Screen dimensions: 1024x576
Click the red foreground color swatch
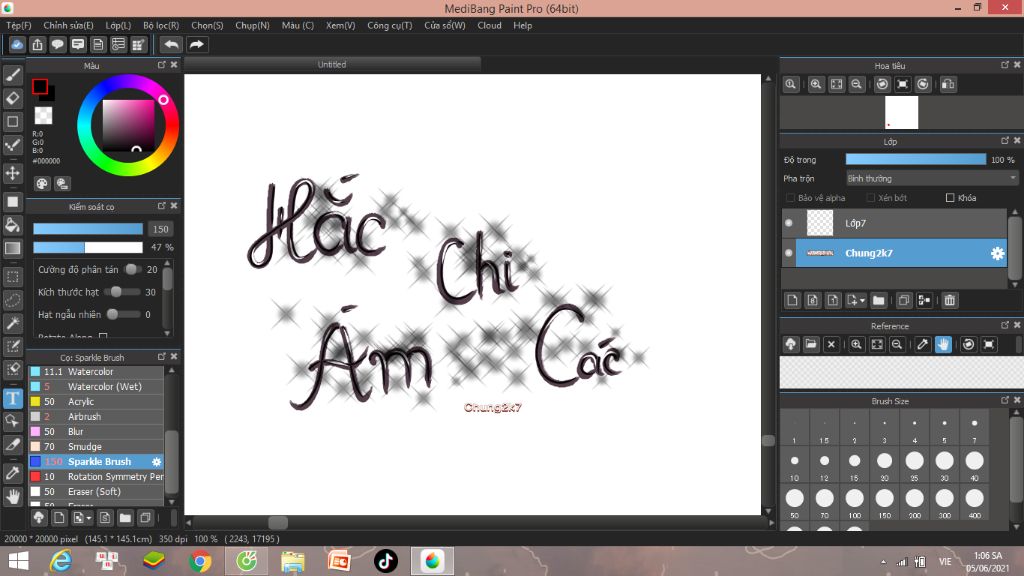pyautogui.click(x=40, y=86)
